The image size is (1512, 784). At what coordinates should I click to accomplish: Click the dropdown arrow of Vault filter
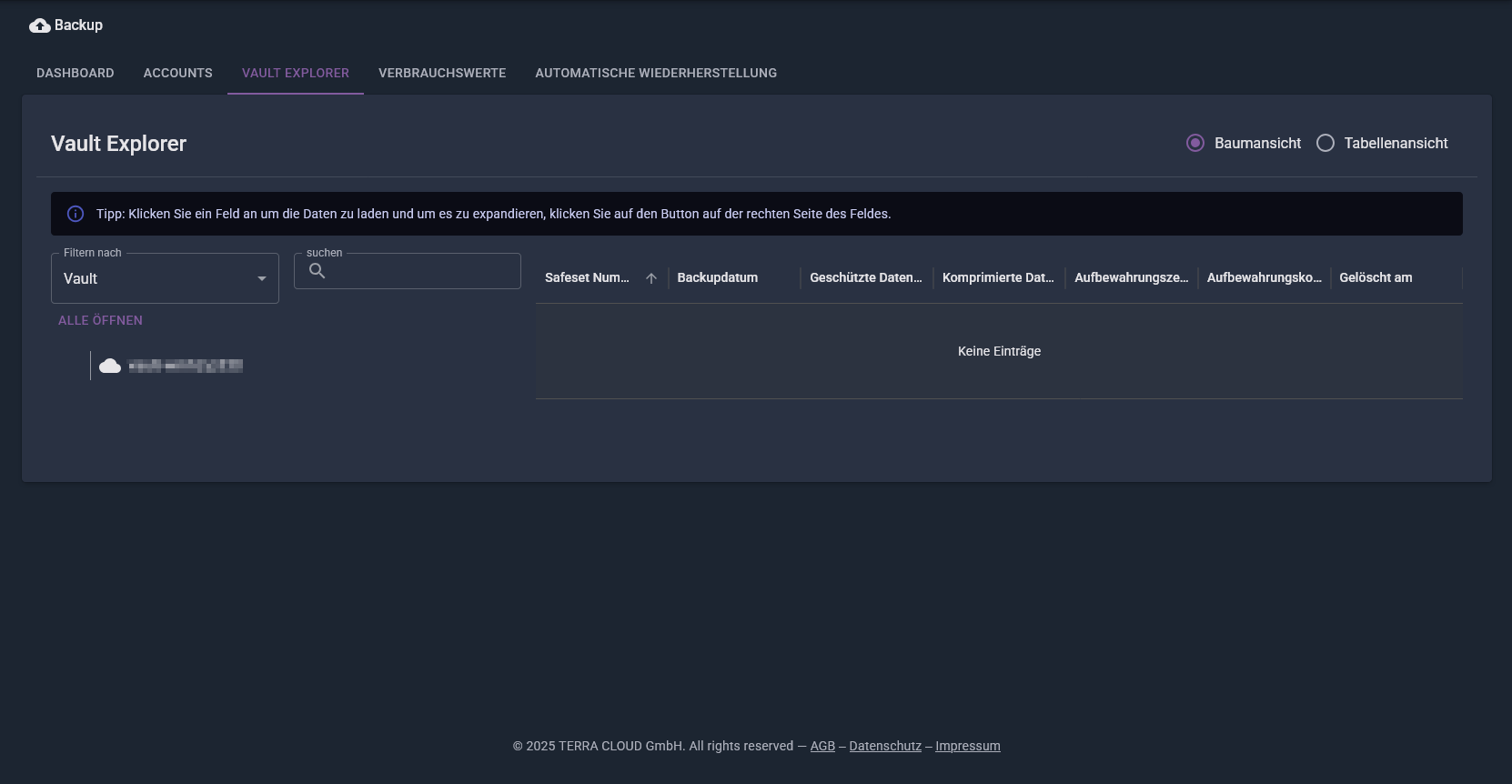[262, 278]
